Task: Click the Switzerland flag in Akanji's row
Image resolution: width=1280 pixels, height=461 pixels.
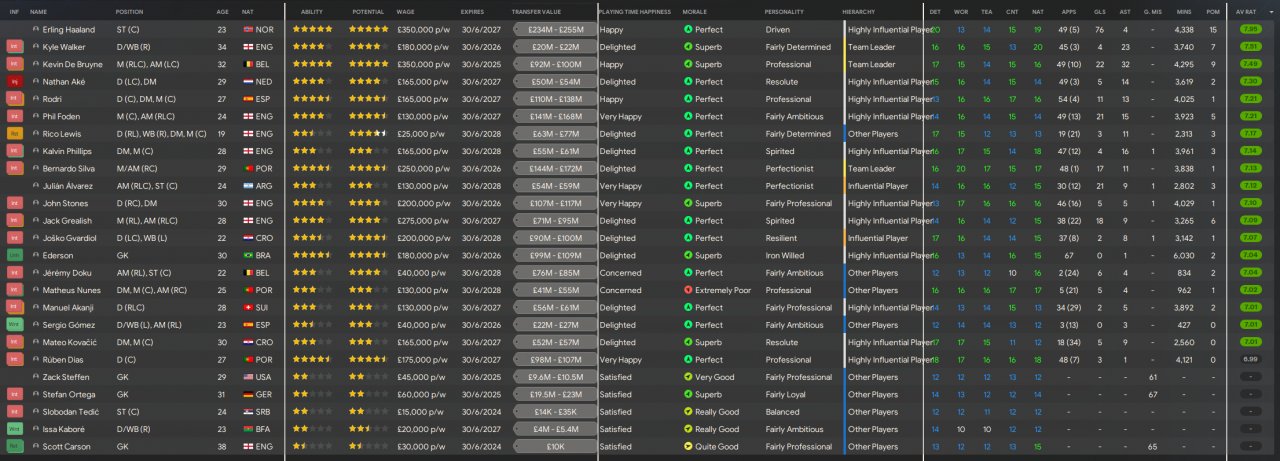Action: (248, 308)
